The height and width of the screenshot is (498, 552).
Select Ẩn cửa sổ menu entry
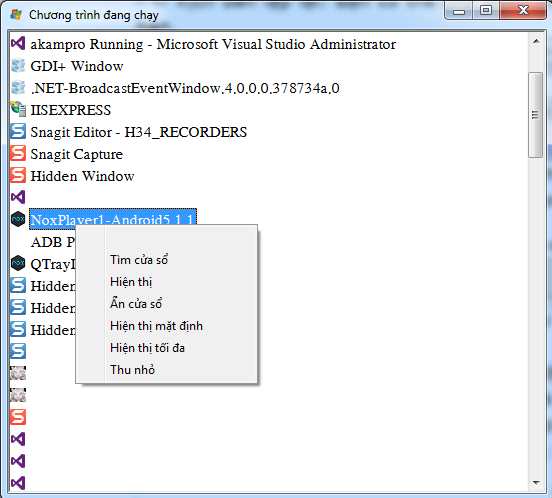click(x=136, y=304)
